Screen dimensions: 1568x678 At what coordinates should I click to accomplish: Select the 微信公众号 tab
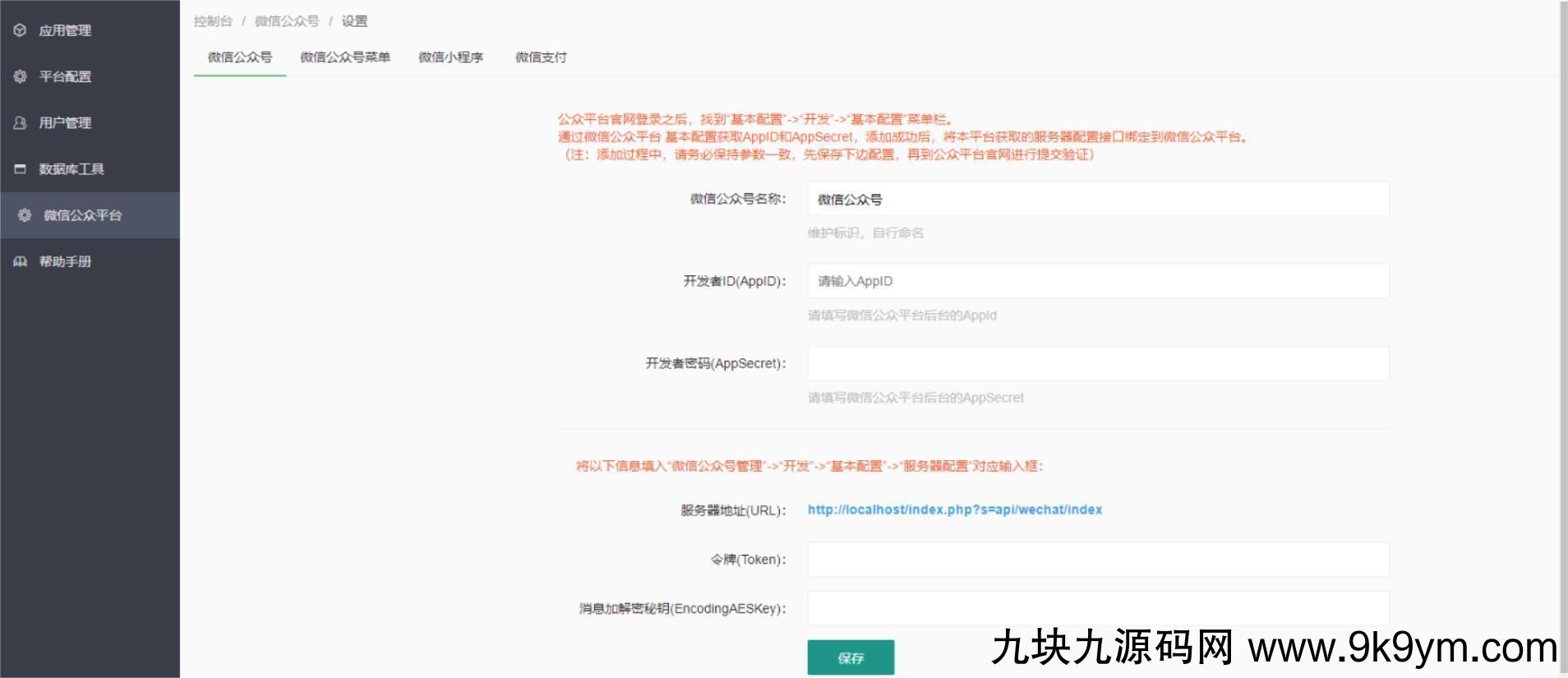(239, 58)
